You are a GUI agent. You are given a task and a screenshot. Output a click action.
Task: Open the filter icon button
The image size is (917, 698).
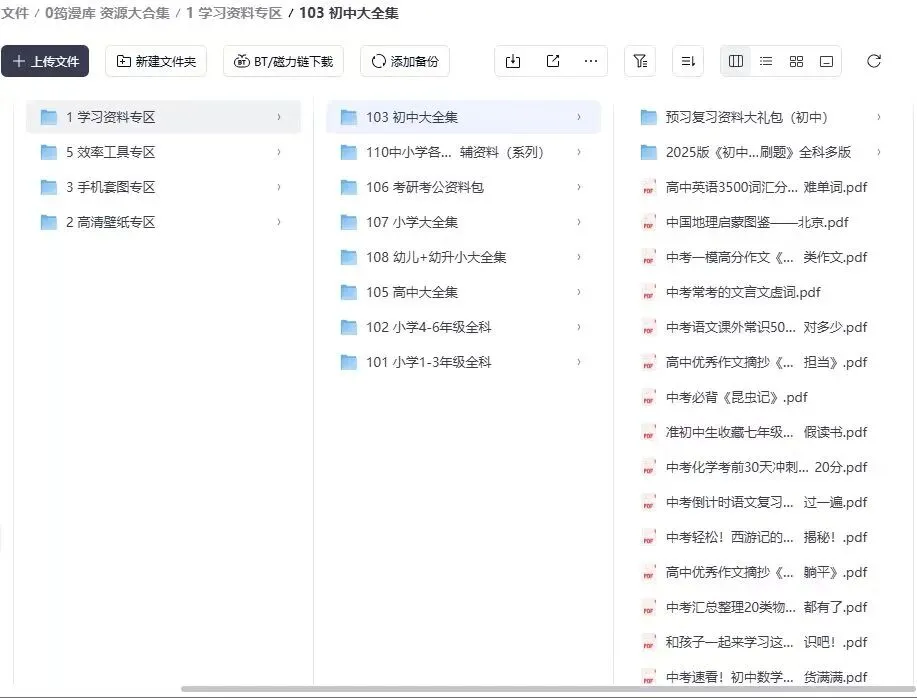click(x=640, y=61)
